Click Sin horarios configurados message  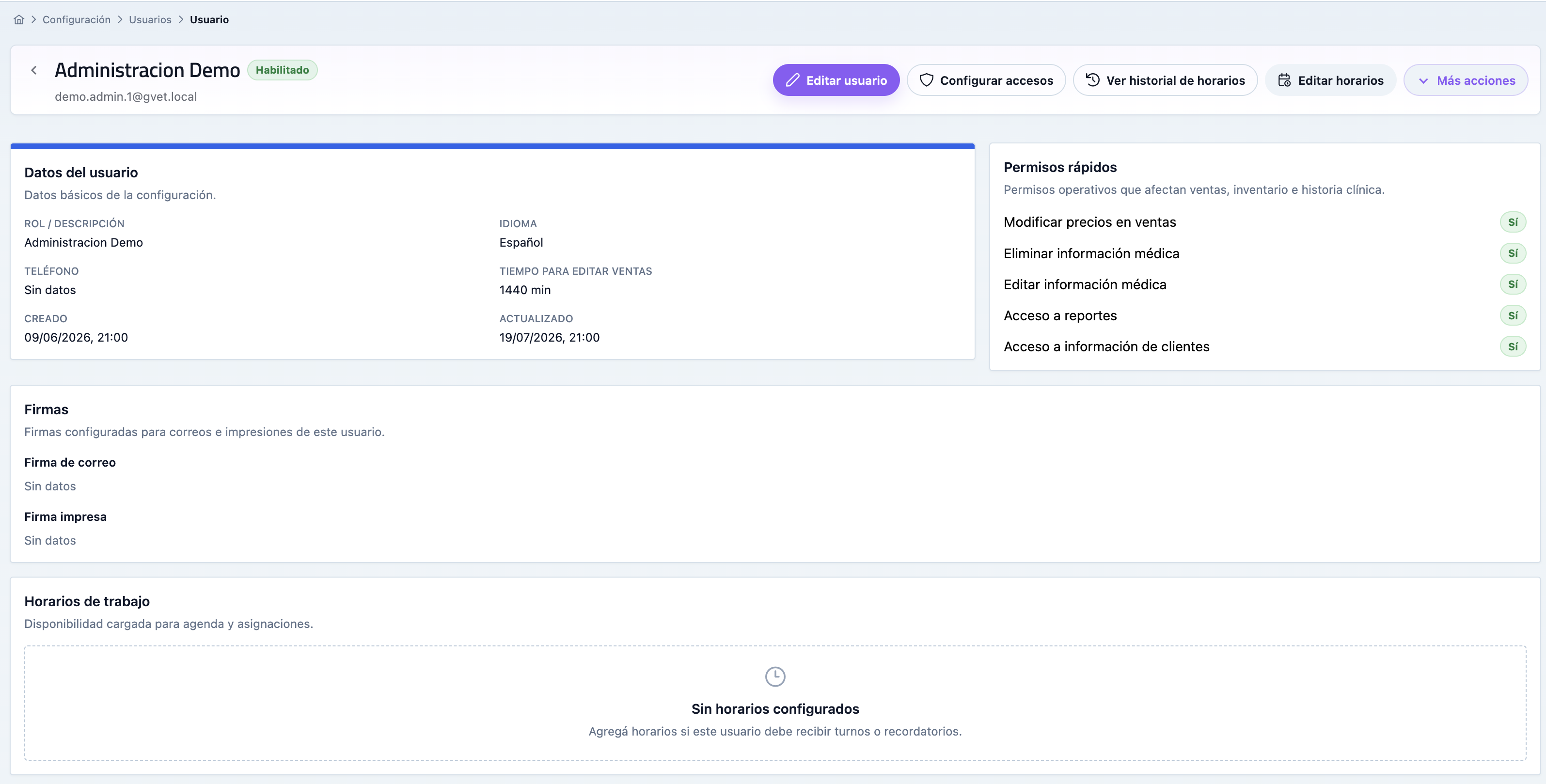pyautogui.click(x=775, y=709)
